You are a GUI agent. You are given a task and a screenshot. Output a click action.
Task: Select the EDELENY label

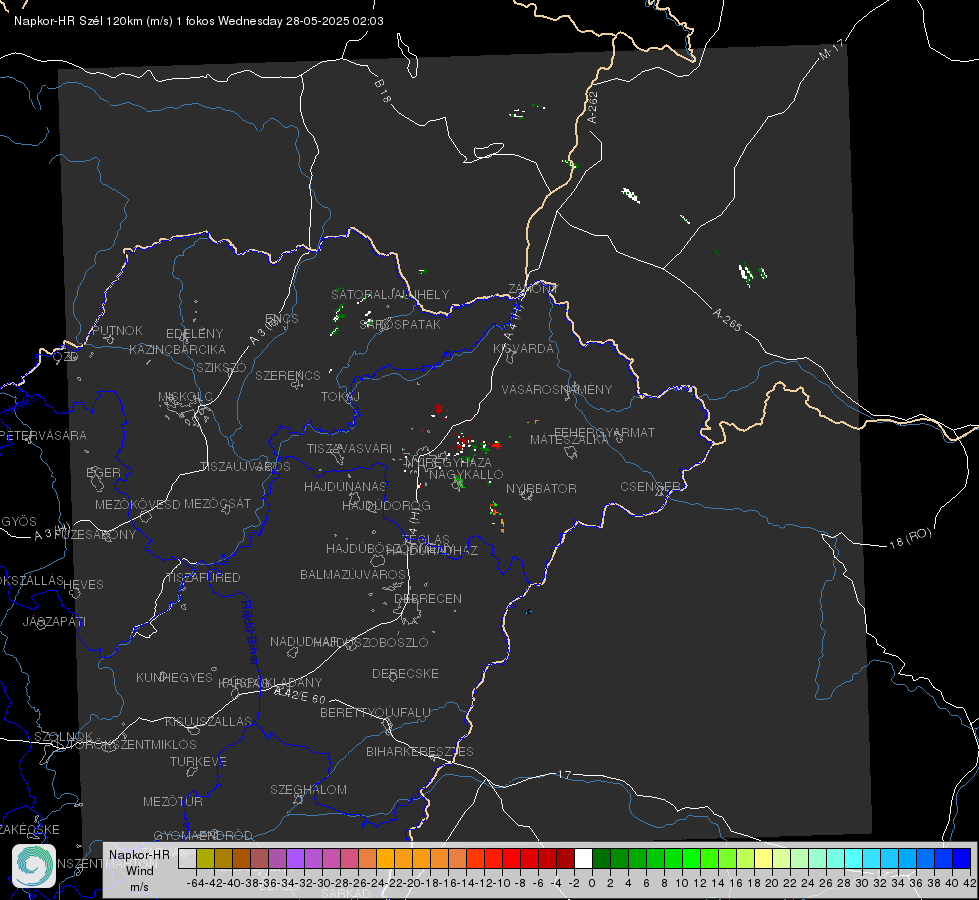click(x=194, y=334)
